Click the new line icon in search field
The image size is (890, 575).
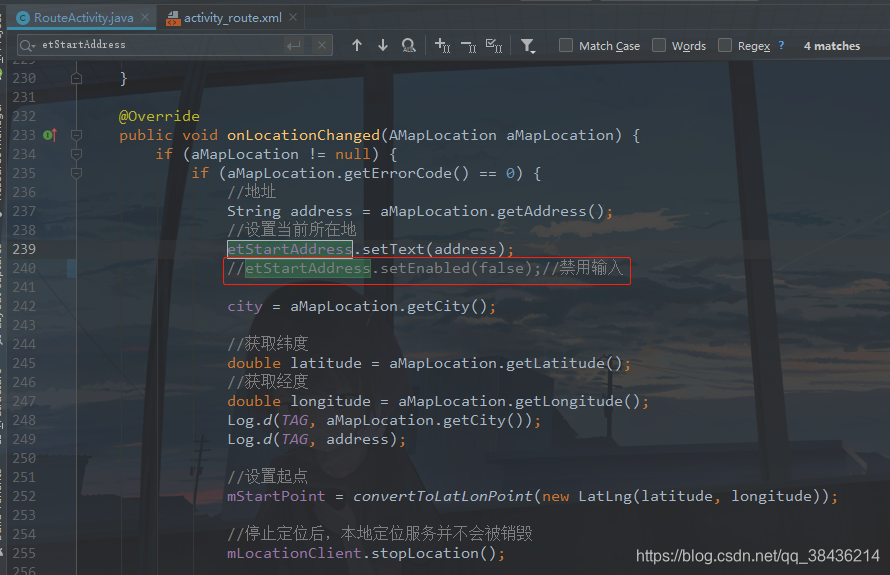pos(293,45)
